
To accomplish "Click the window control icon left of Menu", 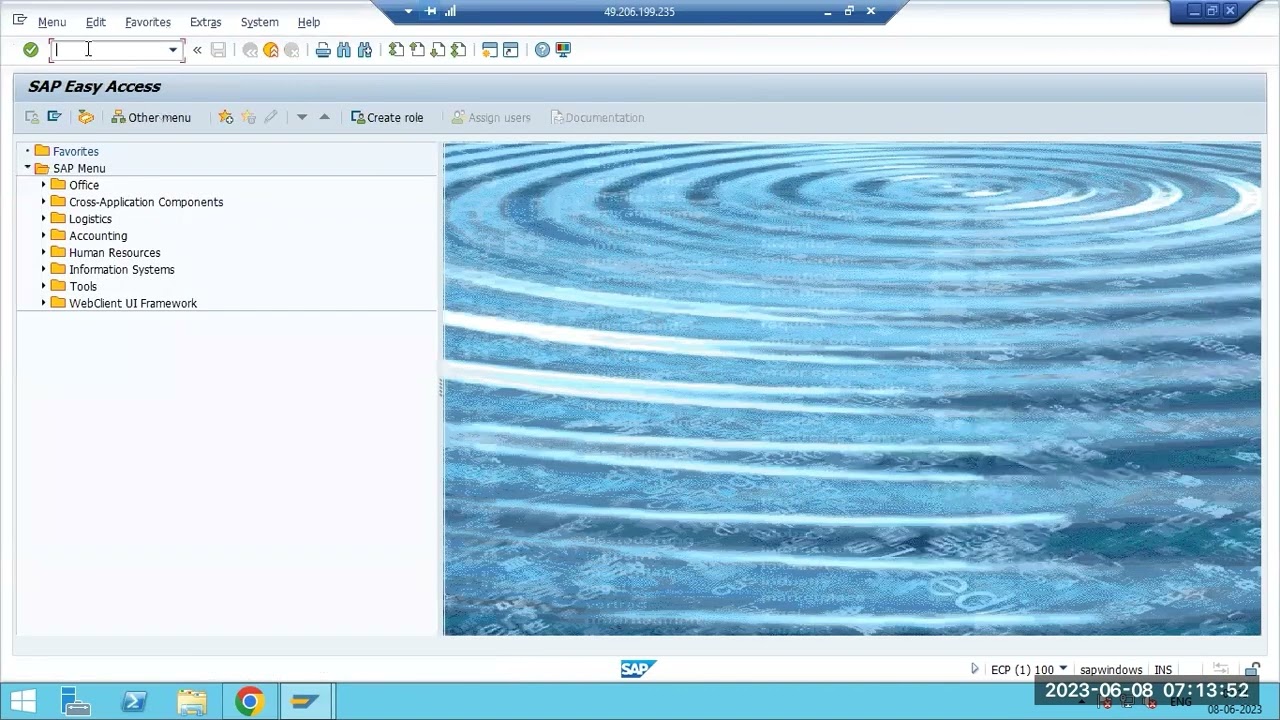I will point(20,20).
